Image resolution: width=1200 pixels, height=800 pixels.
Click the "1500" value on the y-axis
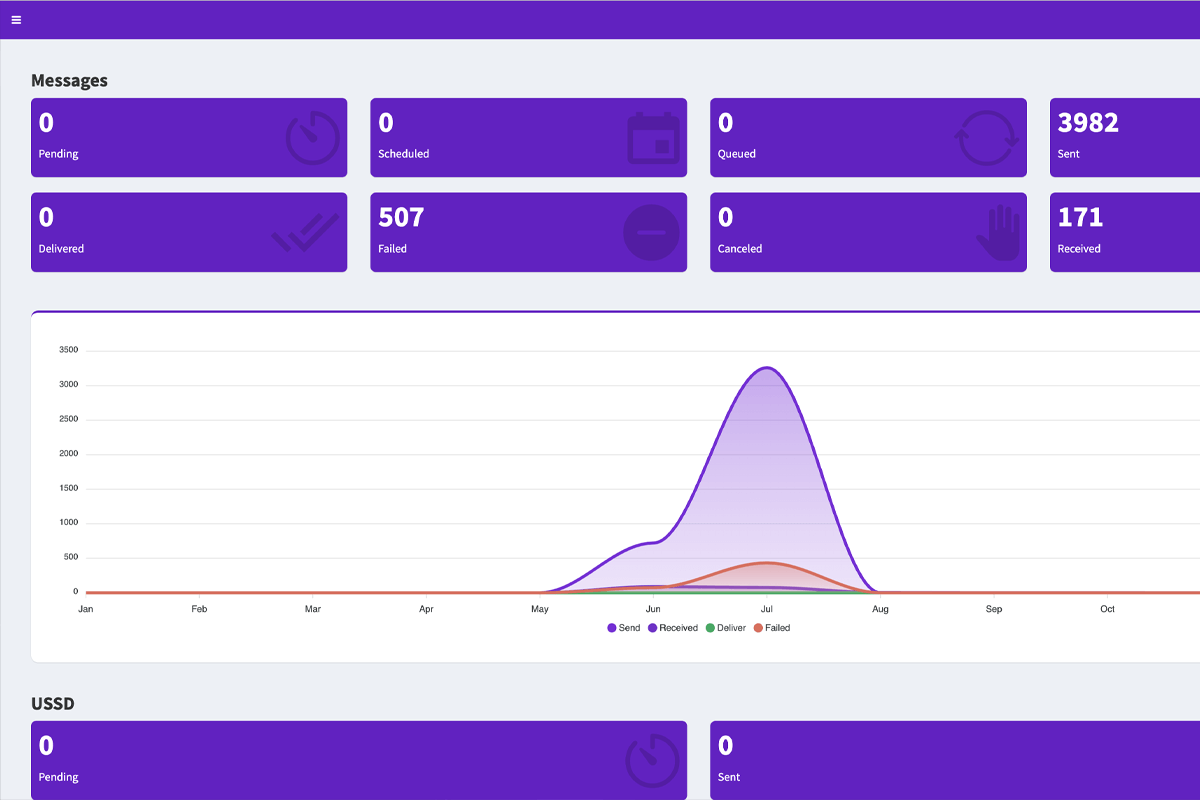[x=69, y=488]
